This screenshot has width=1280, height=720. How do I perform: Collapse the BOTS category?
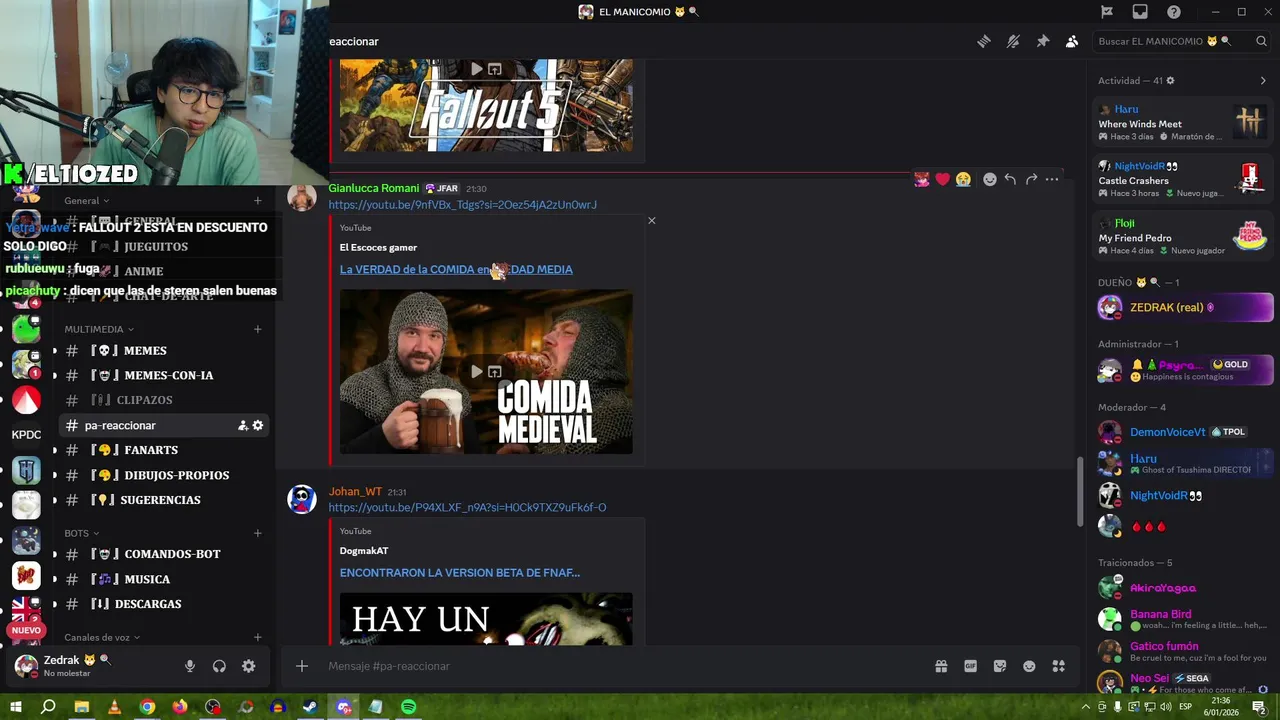[82, 533]
